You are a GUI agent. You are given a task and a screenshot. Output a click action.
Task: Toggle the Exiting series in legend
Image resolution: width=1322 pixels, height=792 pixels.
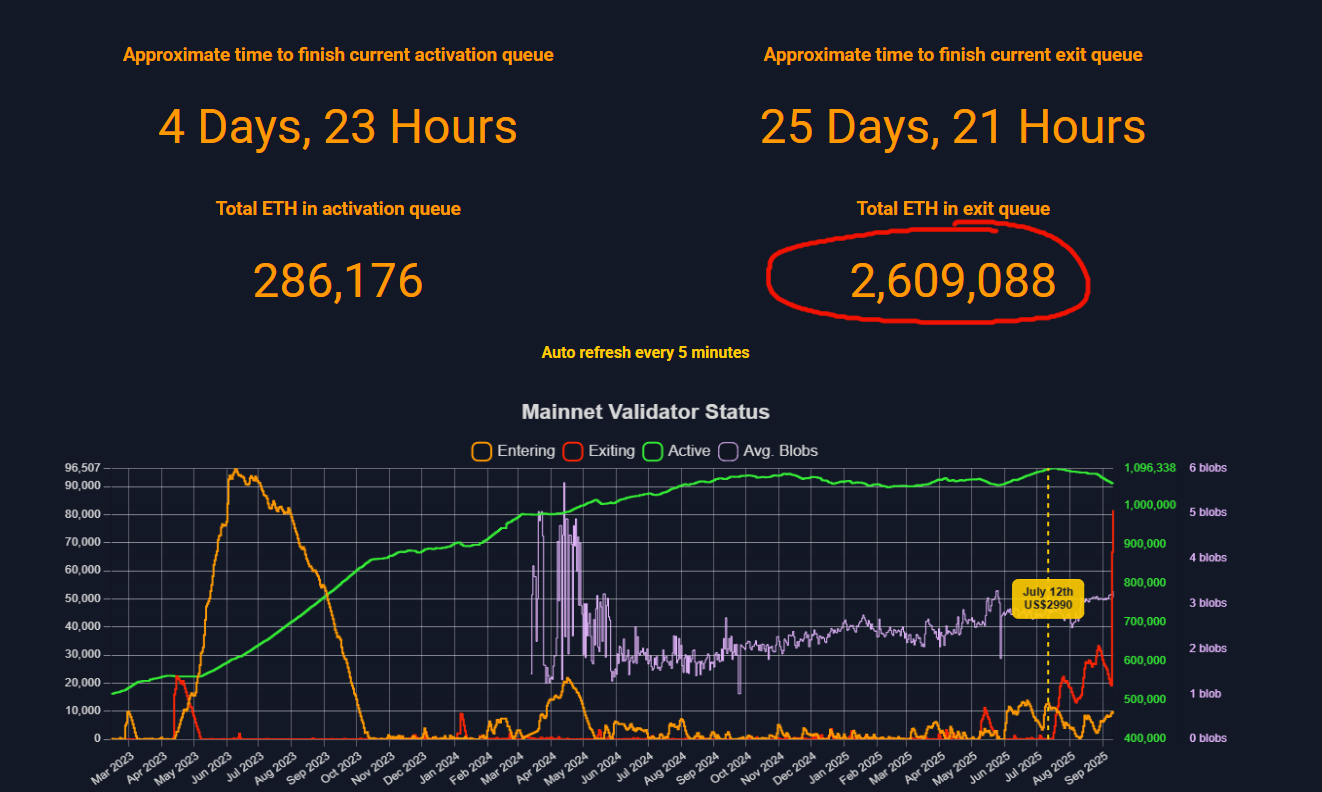(x=599, y=451)
